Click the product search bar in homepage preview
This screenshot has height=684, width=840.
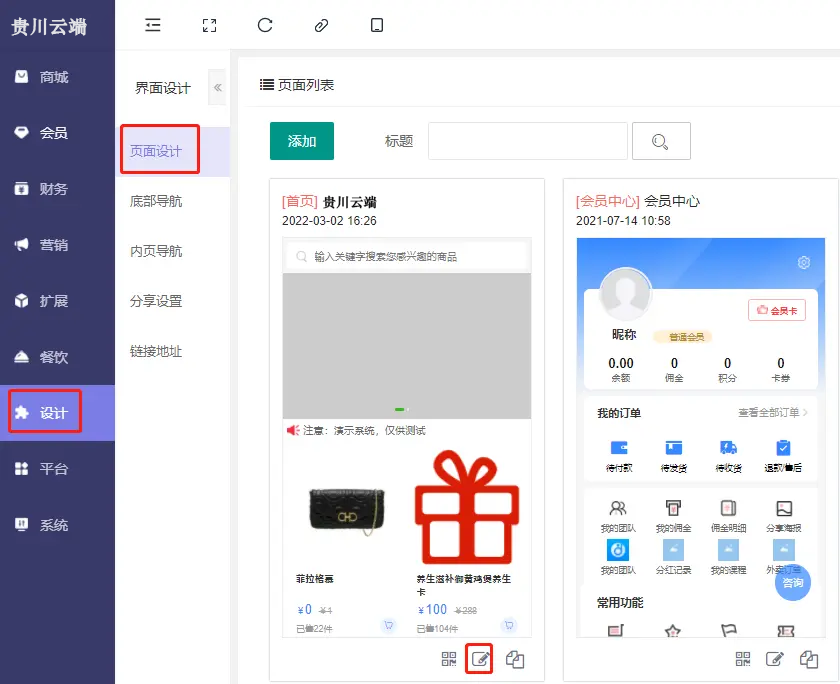pyautogui.click(x=407, y=257)
